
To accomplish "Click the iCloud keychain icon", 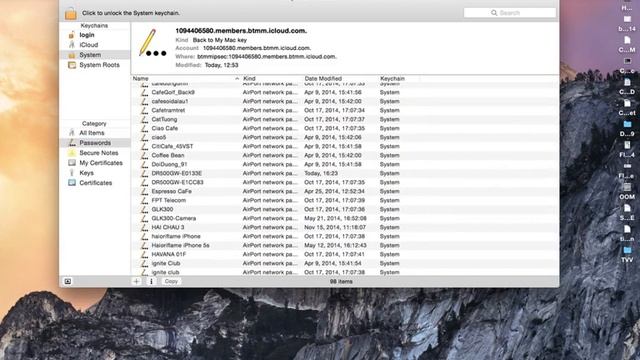I will point(72,44).
